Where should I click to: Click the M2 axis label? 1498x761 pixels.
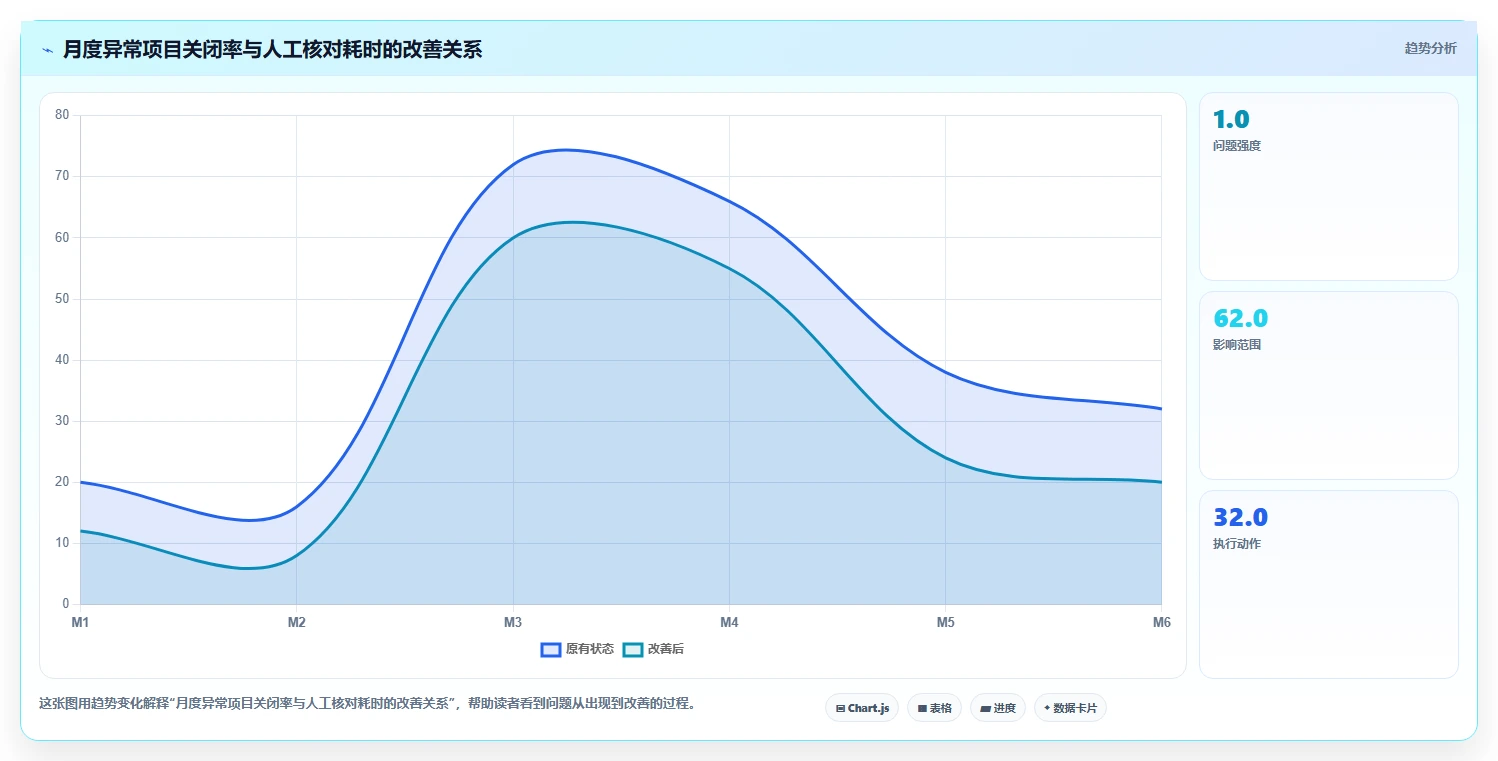[x=297, y=623]
